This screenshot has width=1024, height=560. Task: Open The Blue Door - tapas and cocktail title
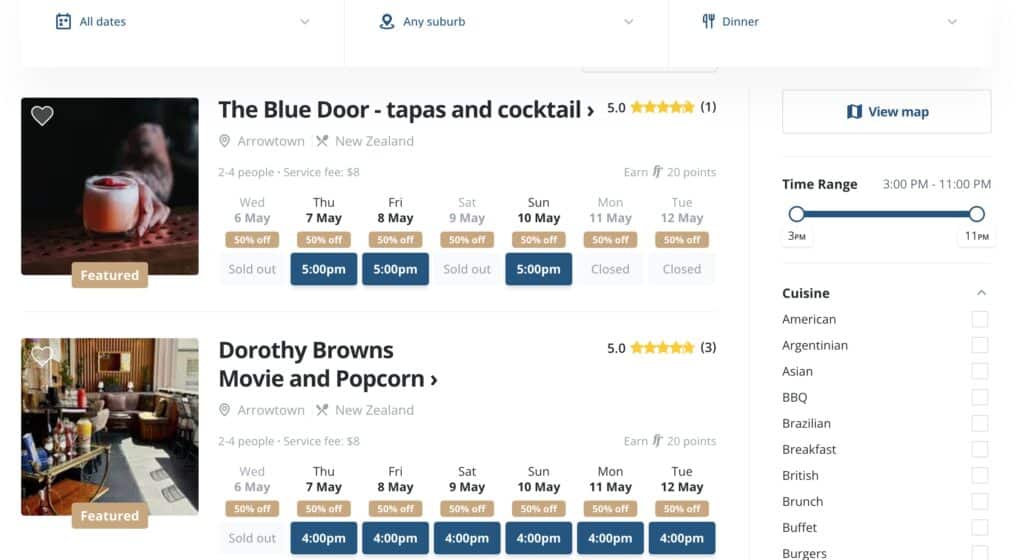click(406, 110)
